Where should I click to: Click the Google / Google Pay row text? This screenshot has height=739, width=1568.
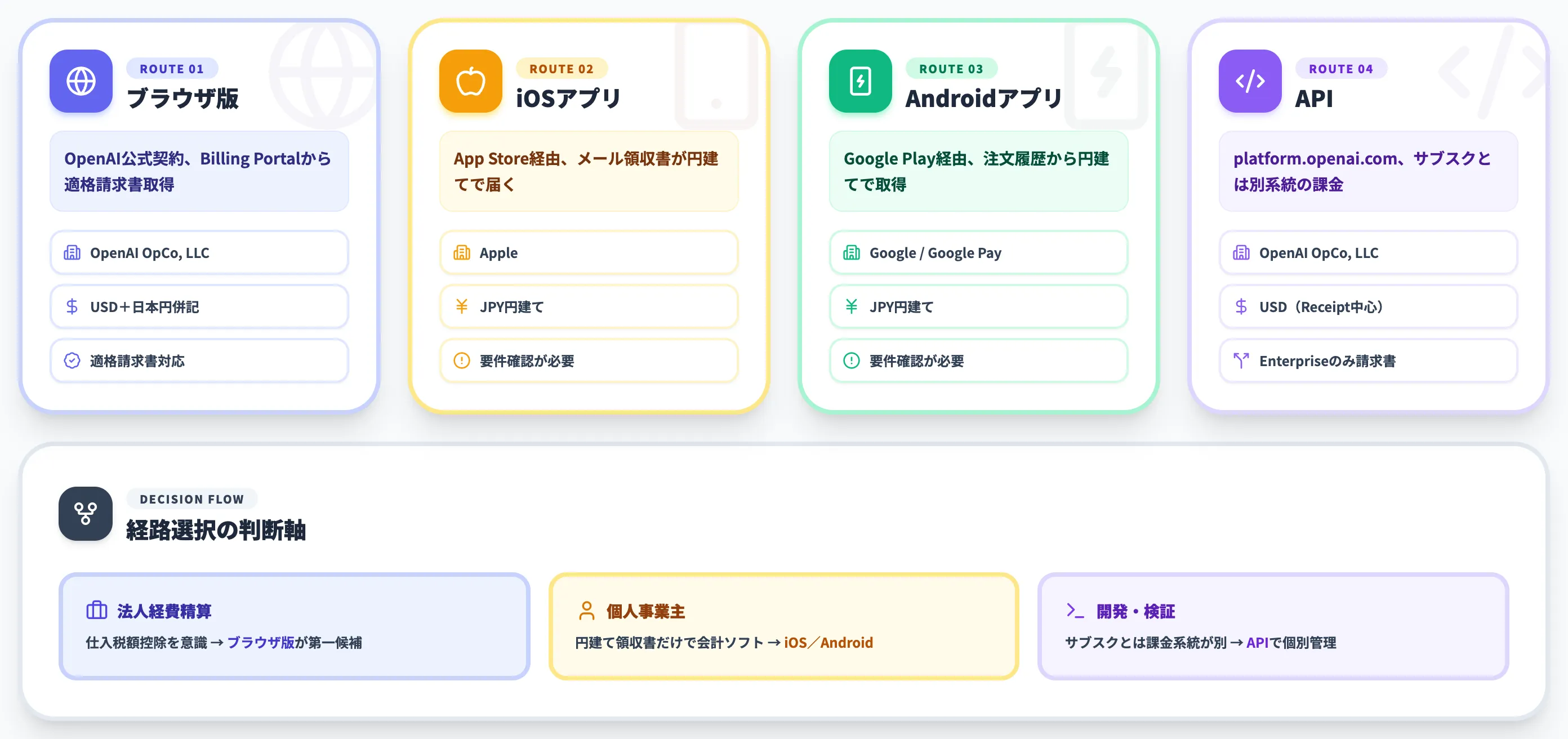[x=935, y=253]
